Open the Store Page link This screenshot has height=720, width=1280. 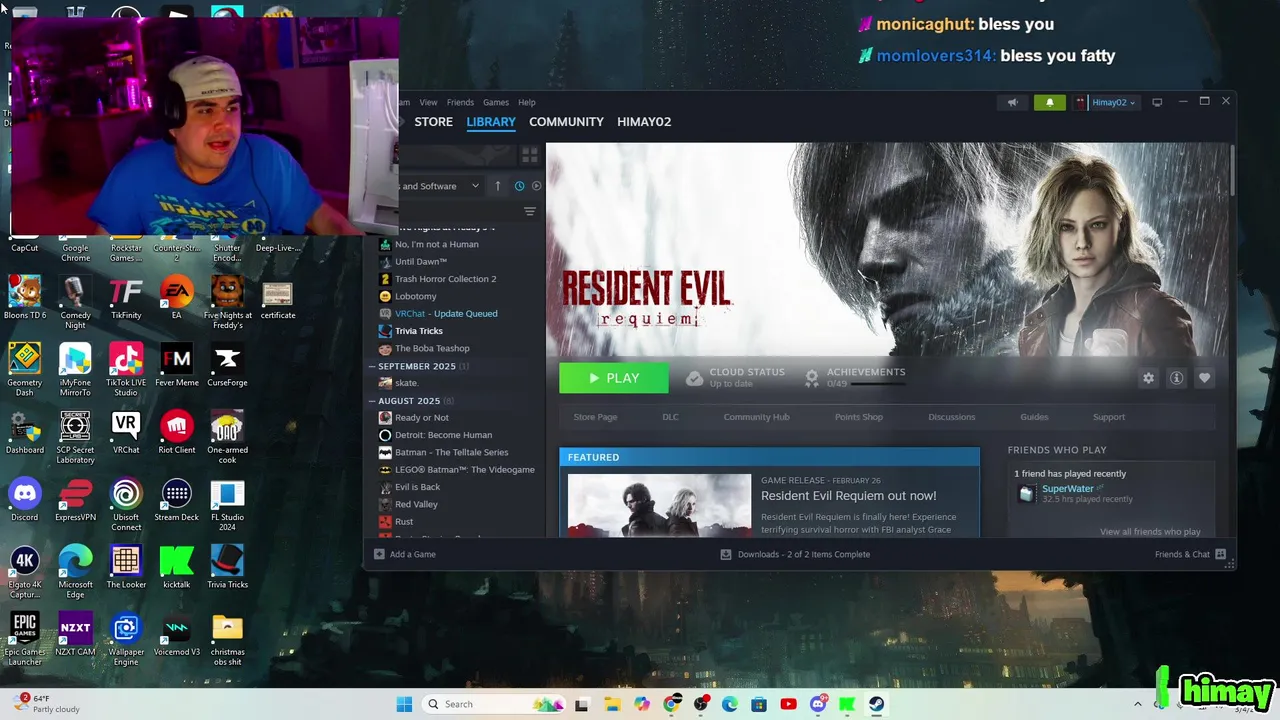595,417
